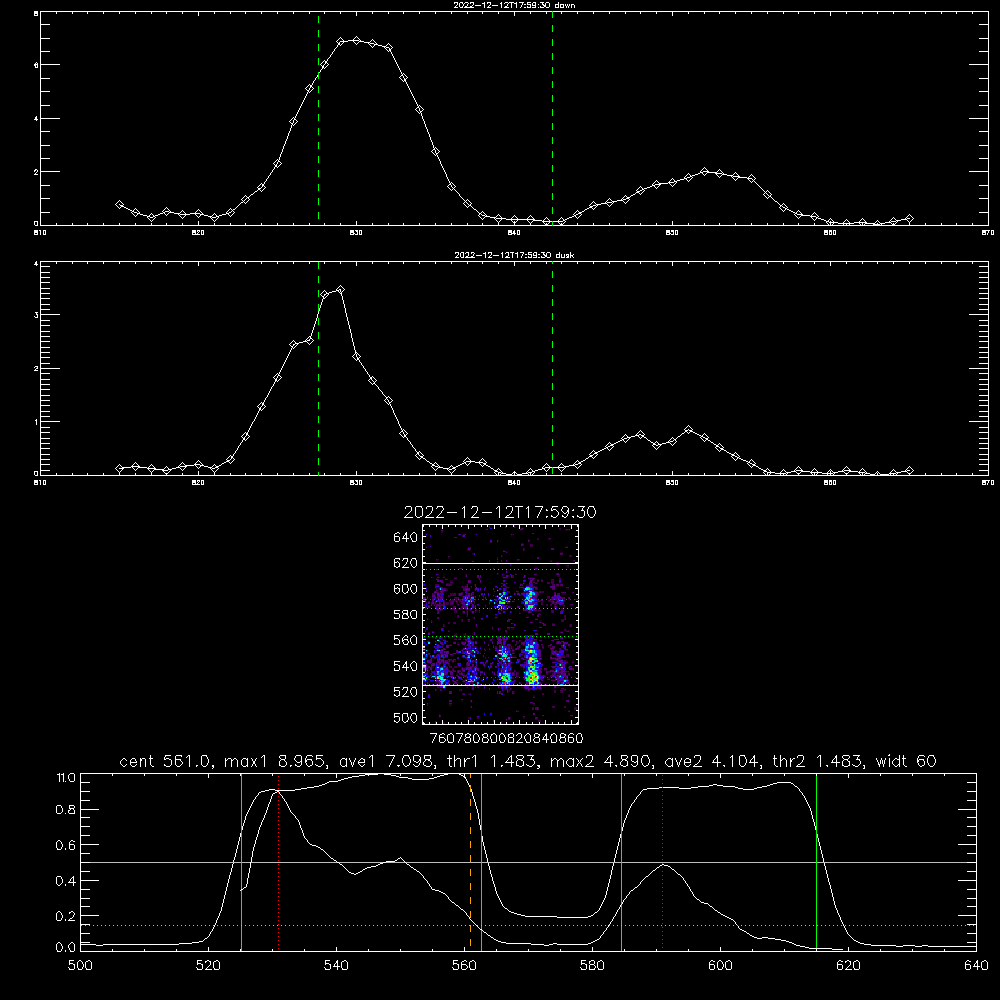
Task: Click the '760780800820840860' x-axis labels under image
Action: pos(506,739)
